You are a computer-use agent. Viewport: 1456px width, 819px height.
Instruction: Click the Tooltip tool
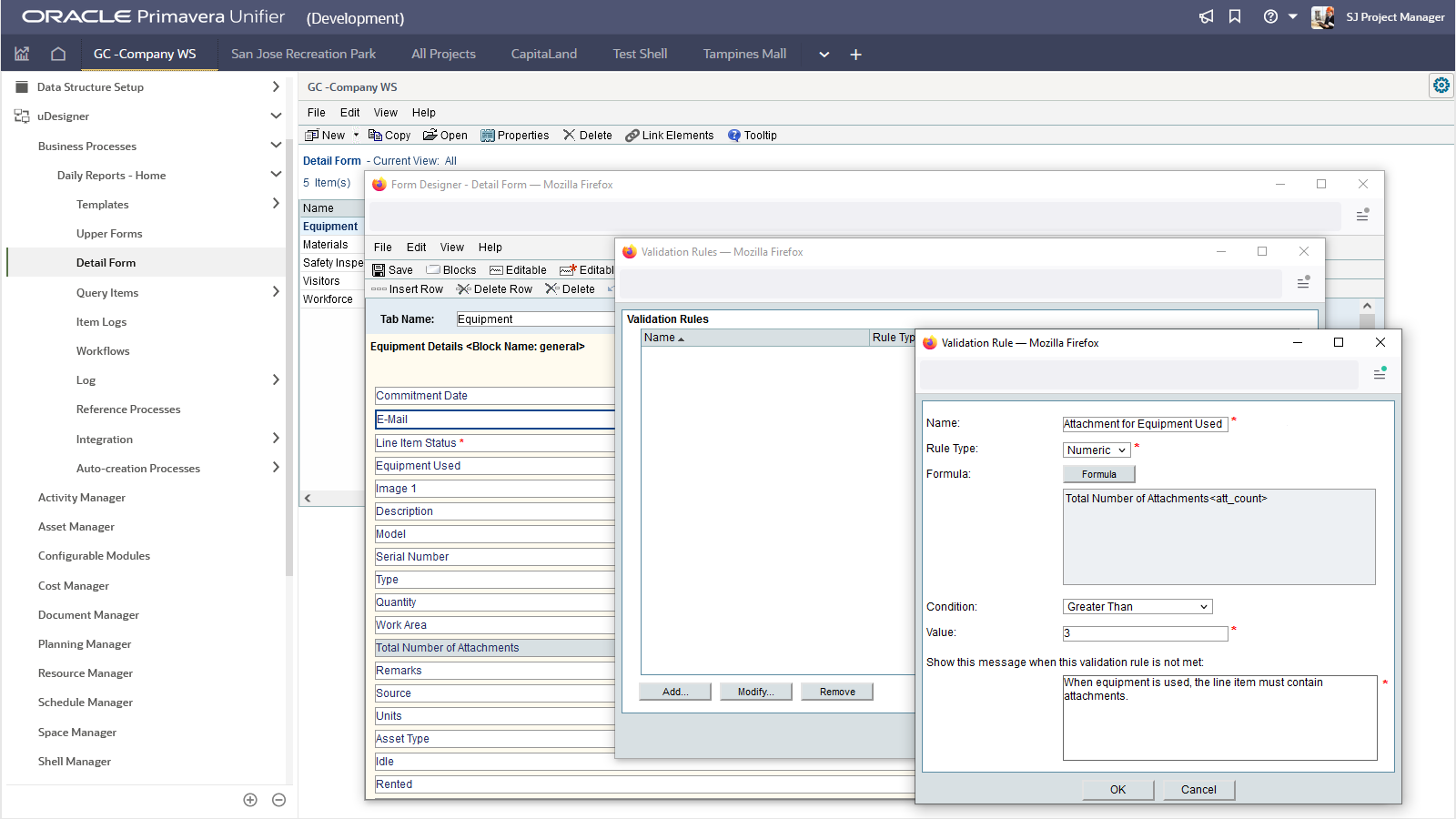point(753,135)
